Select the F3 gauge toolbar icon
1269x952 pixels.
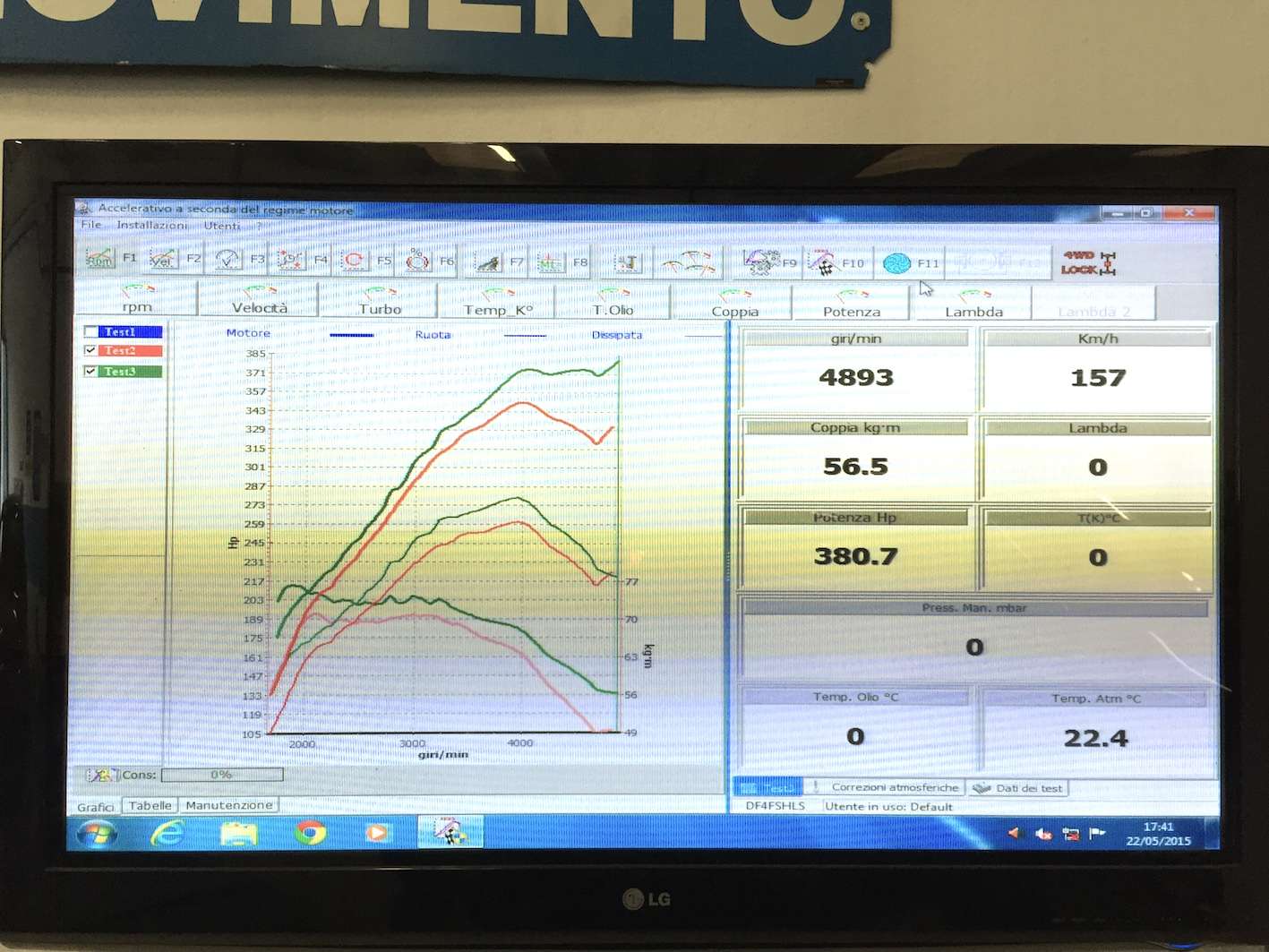click(x=228, y=260)
